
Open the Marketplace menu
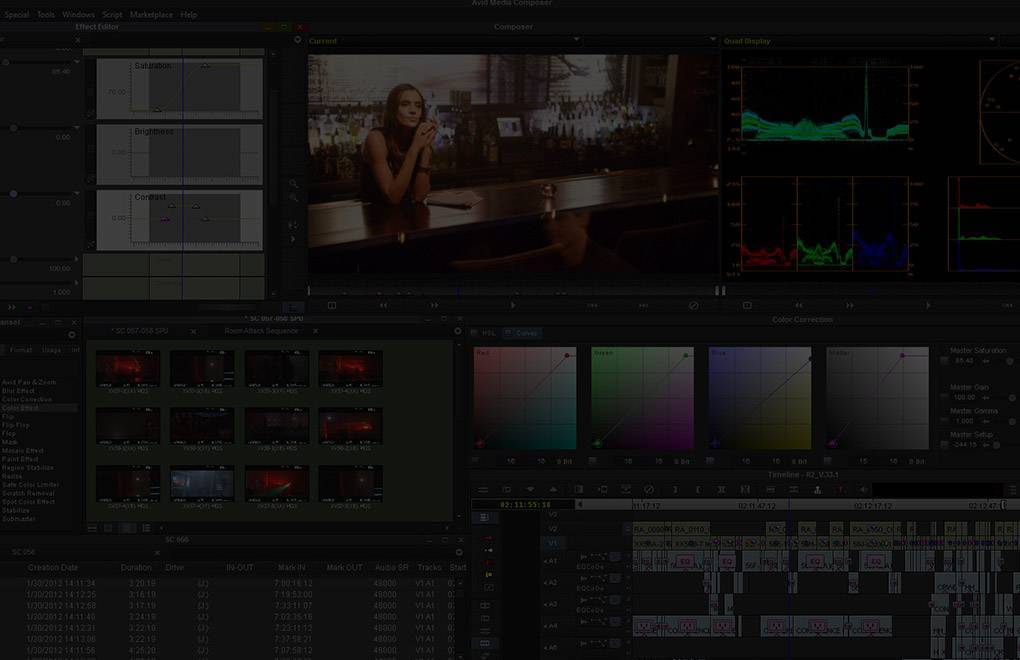pos(151,15)
